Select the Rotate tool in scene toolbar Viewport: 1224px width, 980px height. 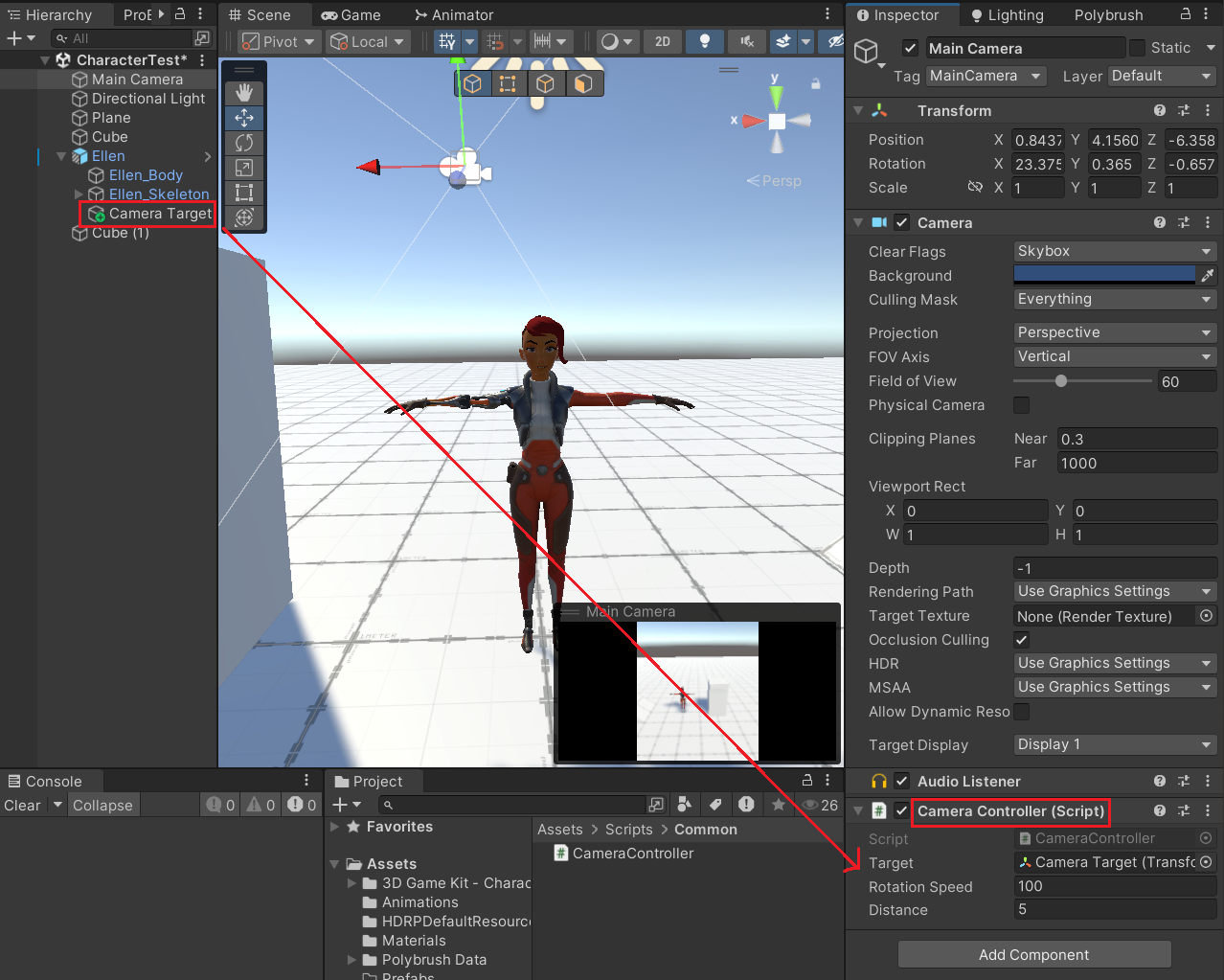(x=244, y=143)
